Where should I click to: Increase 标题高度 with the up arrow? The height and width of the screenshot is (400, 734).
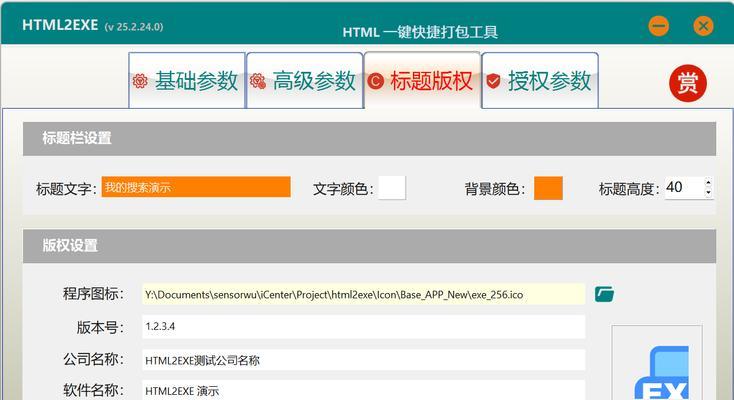(x=708, y=183)
